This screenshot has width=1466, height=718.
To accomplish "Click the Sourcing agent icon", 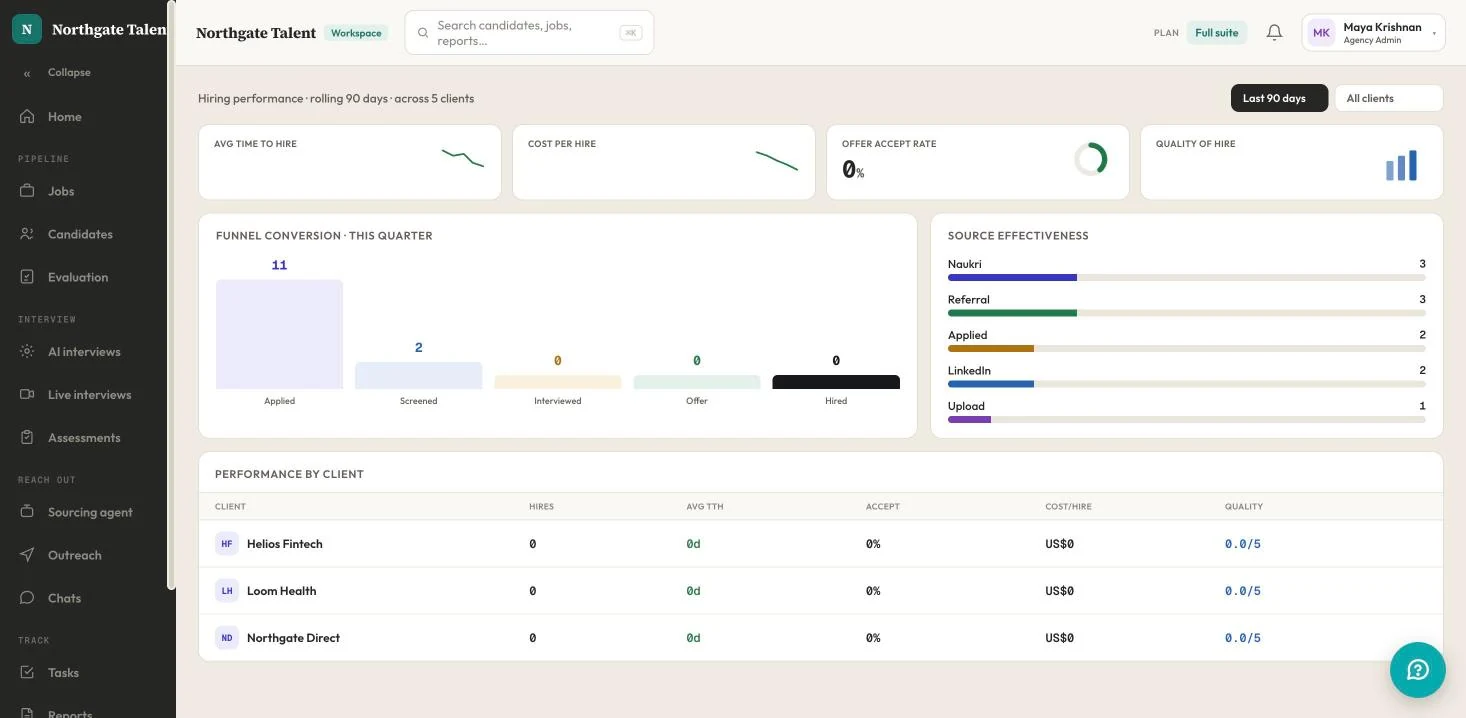I will coord(27,512).
